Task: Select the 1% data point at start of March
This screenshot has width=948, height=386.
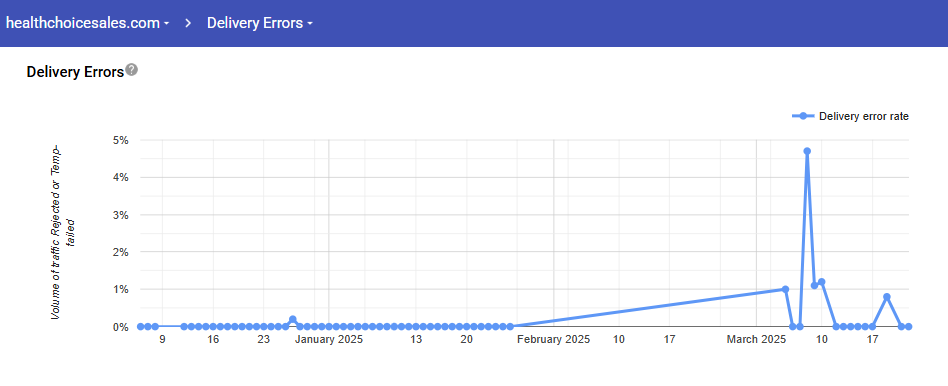Action: click(785, 289)
